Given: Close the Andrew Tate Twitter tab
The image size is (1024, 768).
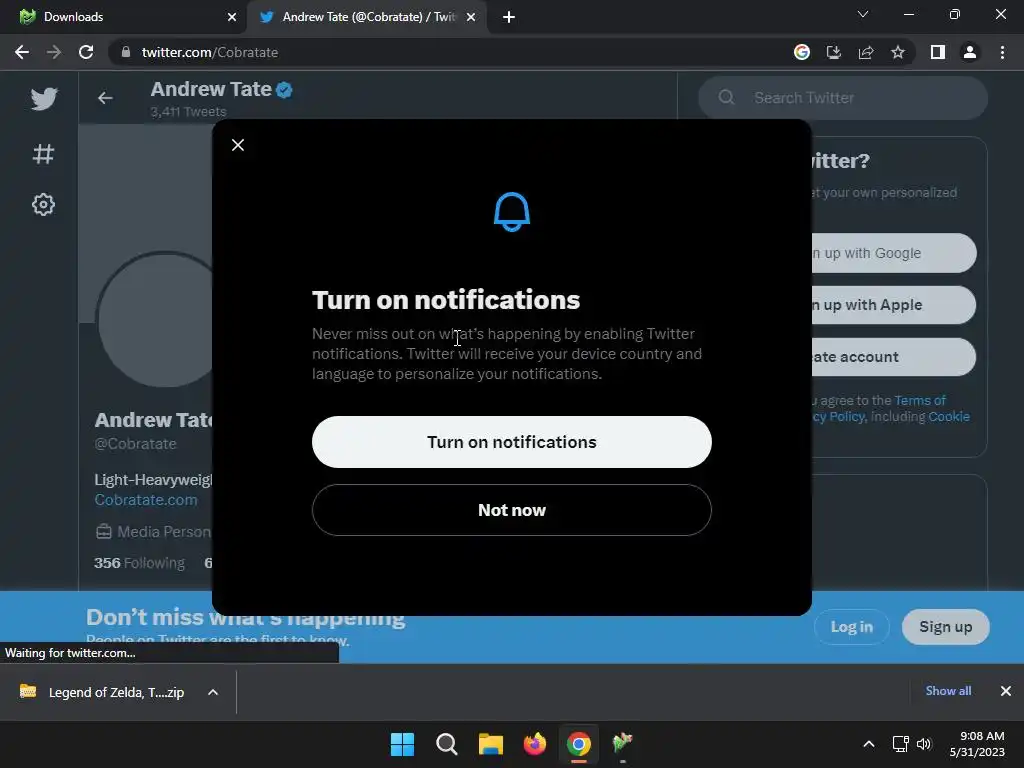Looking at the screenshot, I should click(471, 17).
